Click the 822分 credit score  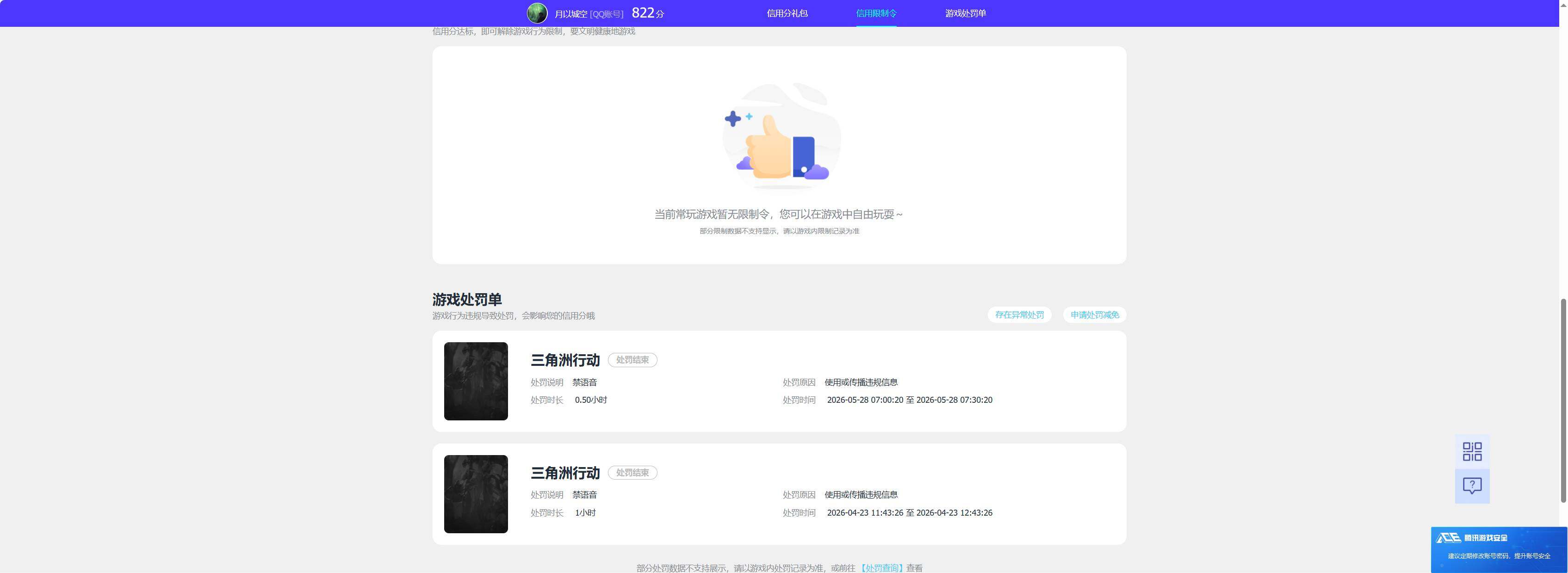tap(648, 13)
